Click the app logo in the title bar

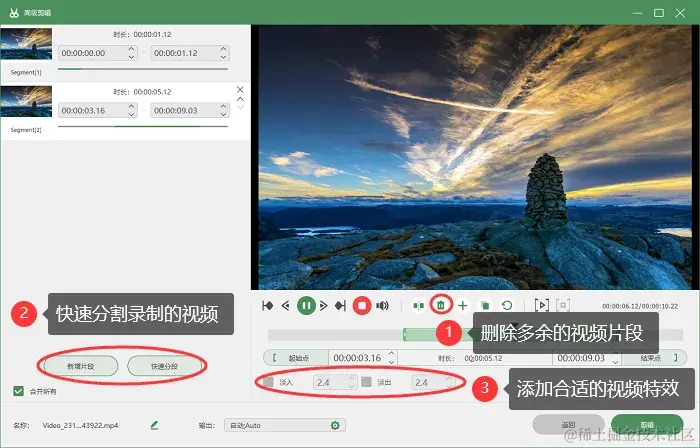[x=14, y=13]
